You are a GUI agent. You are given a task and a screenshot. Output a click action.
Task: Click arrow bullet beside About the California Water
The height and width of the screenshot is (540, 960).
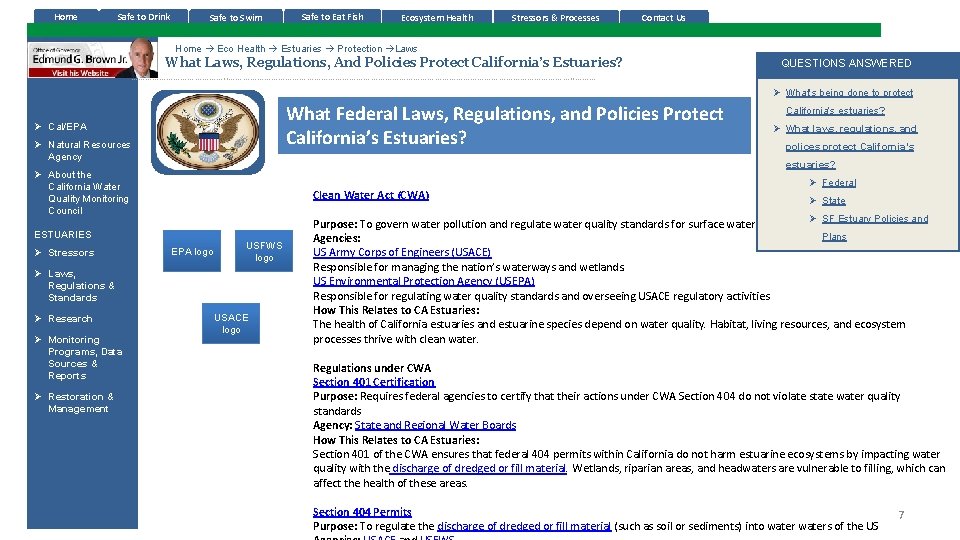[x=38, y=174]
